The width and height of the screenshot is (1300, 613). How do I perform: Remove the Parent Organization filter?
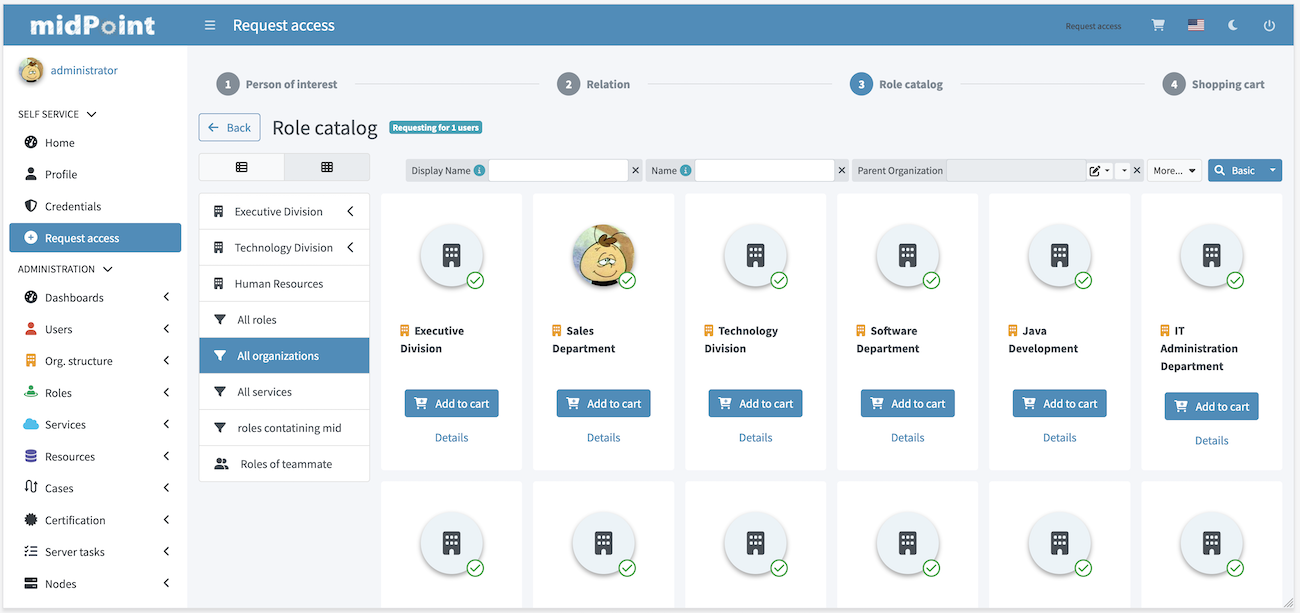[x=1137, y=171]
